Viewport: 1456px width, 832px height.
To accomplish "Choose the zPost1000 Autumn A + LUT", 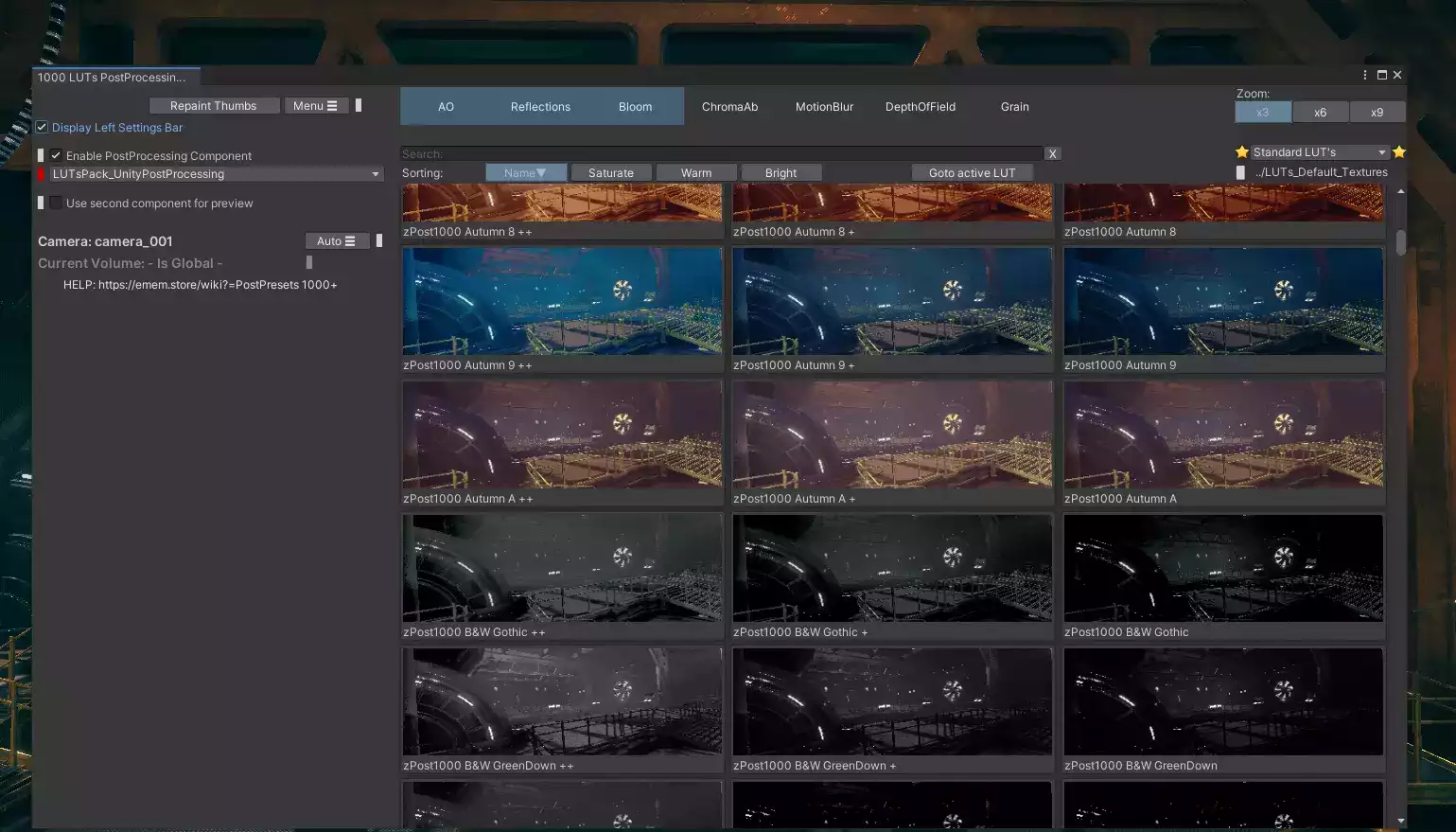I will (x=892, y=435).
